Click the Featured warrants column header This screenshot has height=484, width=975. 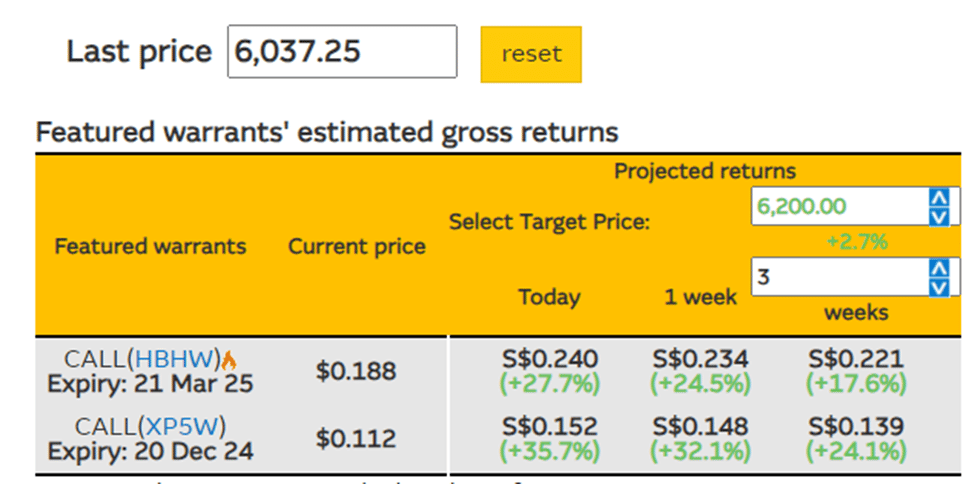point(150,246)
